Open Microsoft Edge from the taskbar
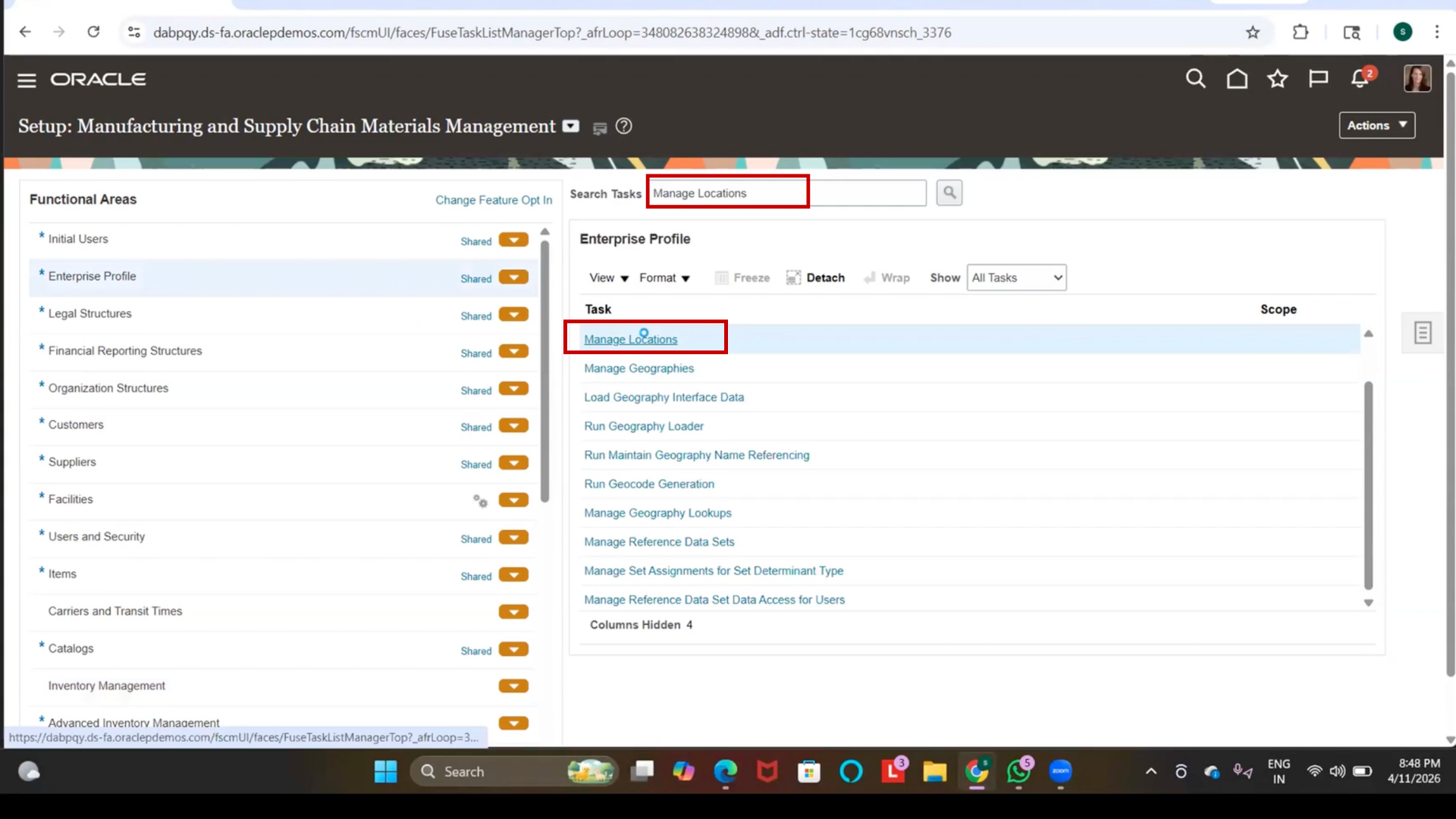The height and width of the screenshot is (819, 1456). pos(725,771)
